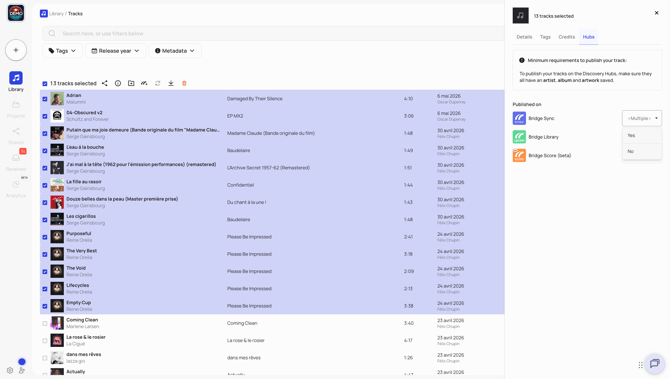Click the track title Les cigarillos
The width and height of the screenshot is (670, 379).
tap(81, 216)
